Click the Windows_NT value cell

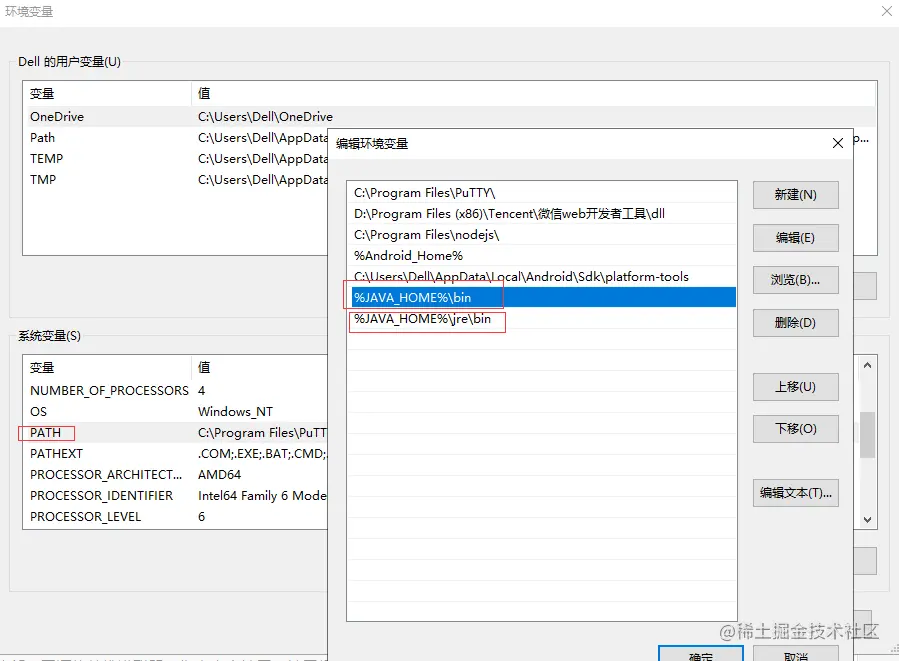coord(235,412)
